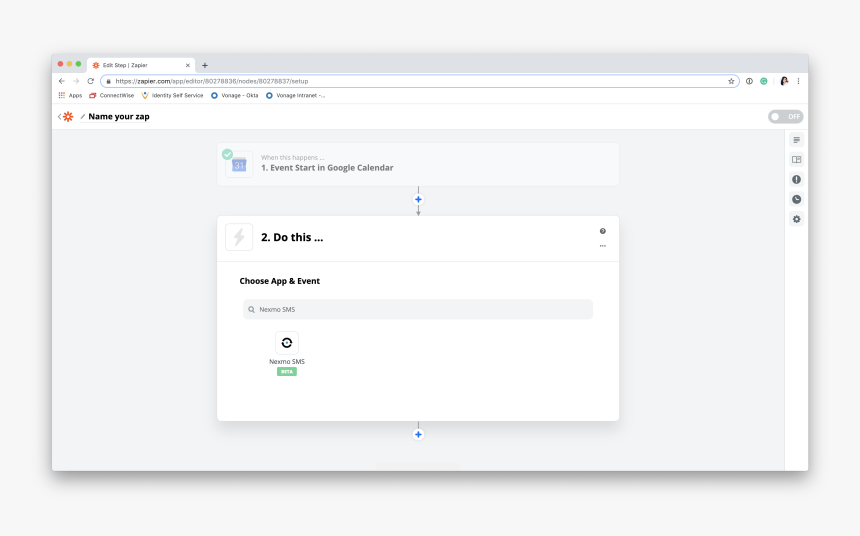Open the ConnectWise bookmark
The image size is (860, 536).
click(111, 95)
